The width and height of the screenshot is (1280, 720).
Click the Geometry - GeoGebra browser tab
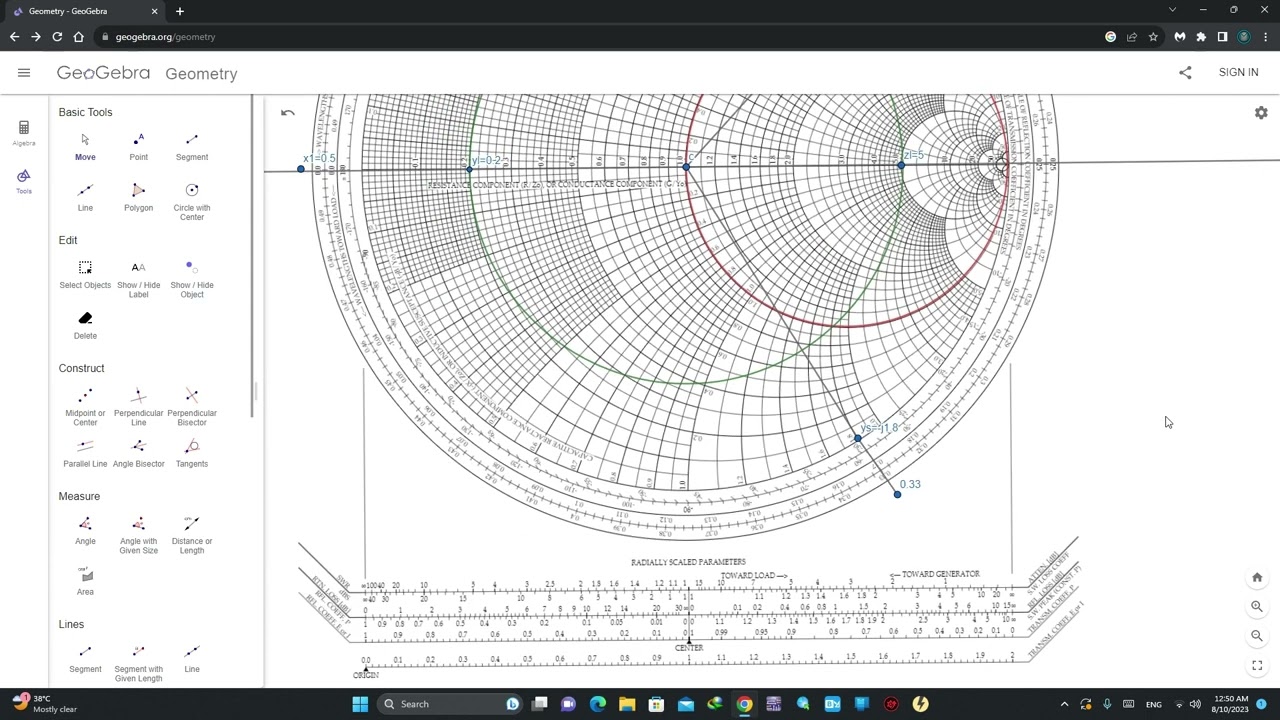tap(84, 11)
